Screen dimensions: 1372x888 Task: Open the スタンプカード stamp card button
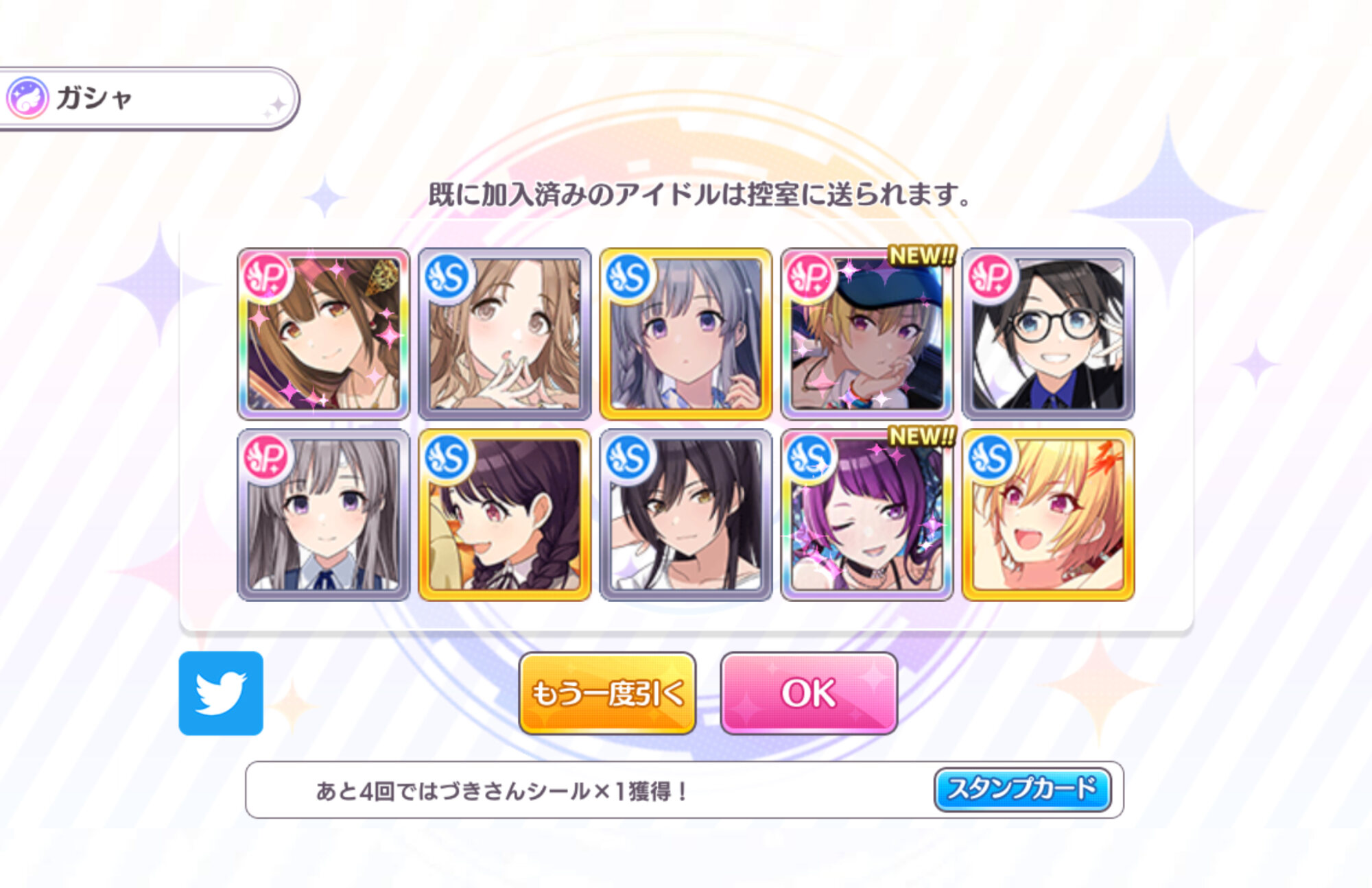1022,789
